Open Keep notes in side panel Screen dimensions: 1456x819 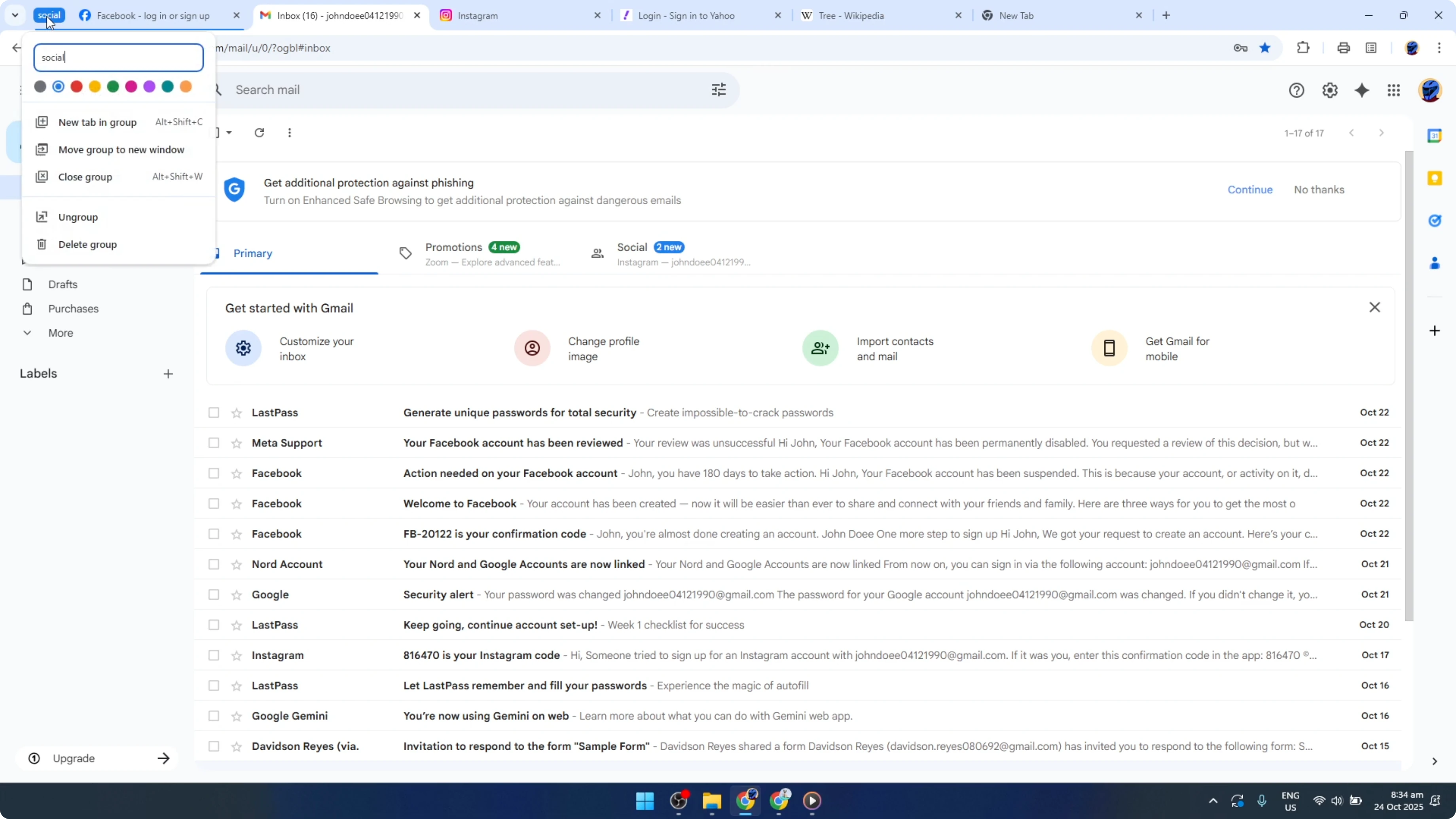tap(1435, 178)
